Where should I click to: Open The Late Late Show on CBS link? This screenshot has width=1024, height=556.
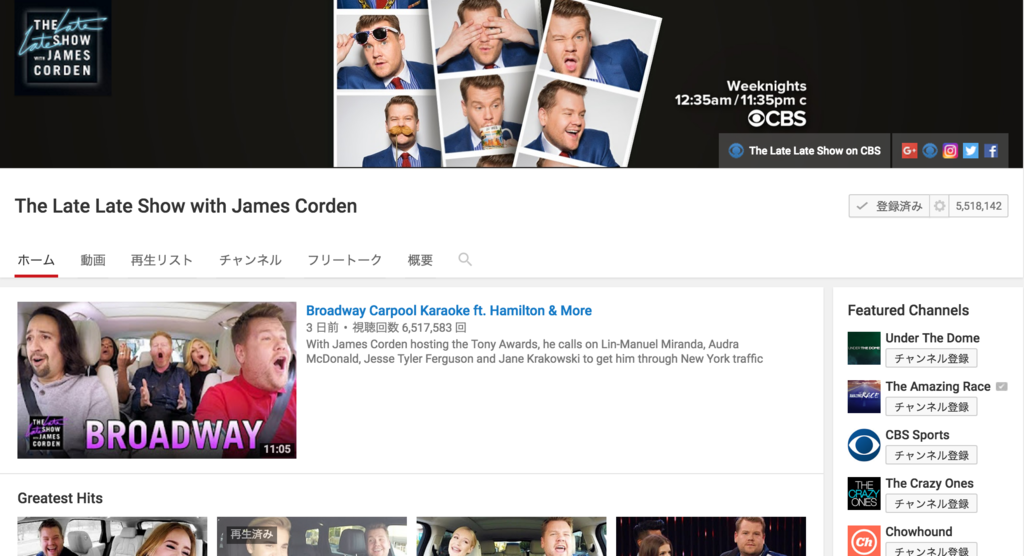tap(805, 151)
